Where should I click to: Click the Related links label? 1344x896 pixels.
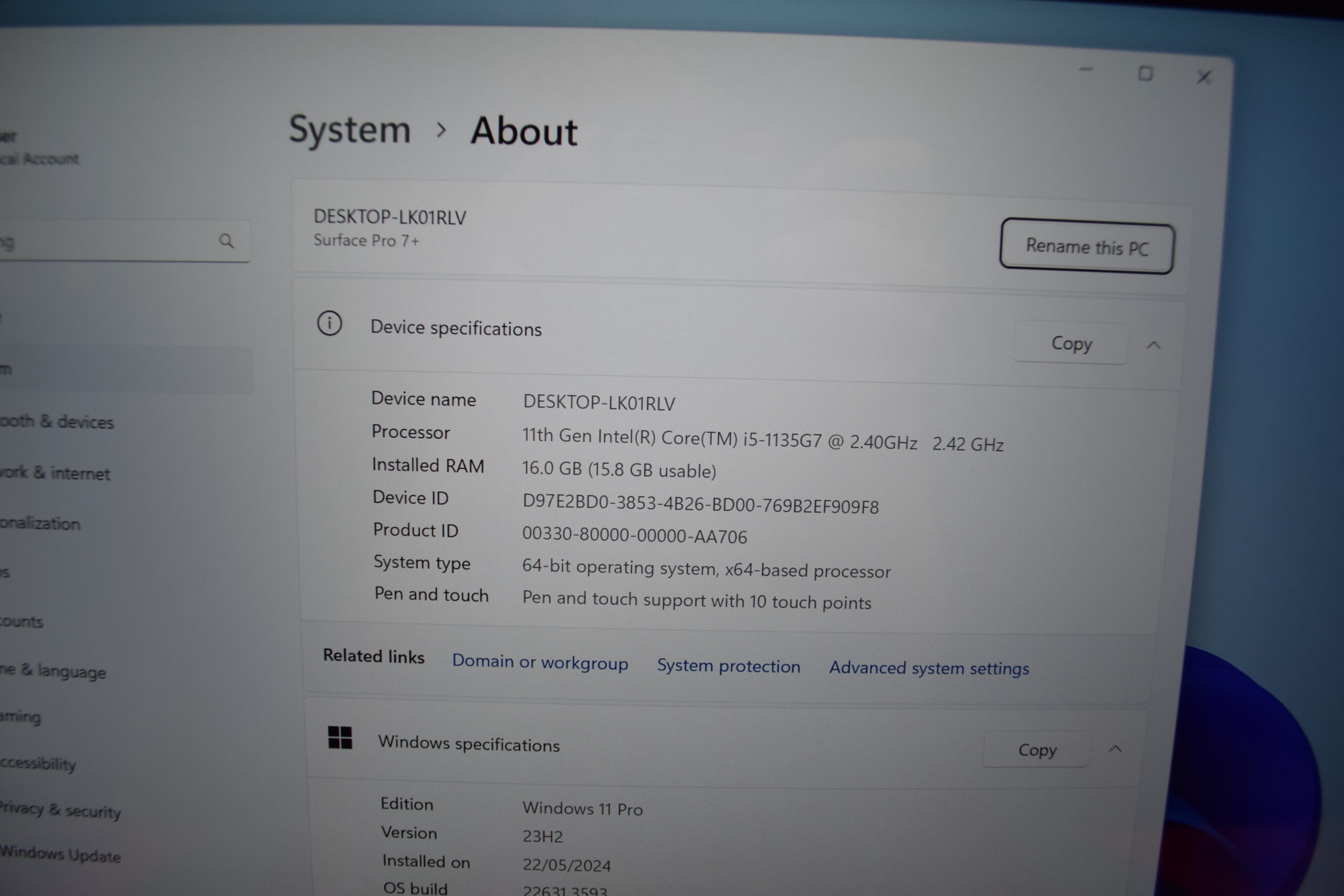click(x=374, y=656)
